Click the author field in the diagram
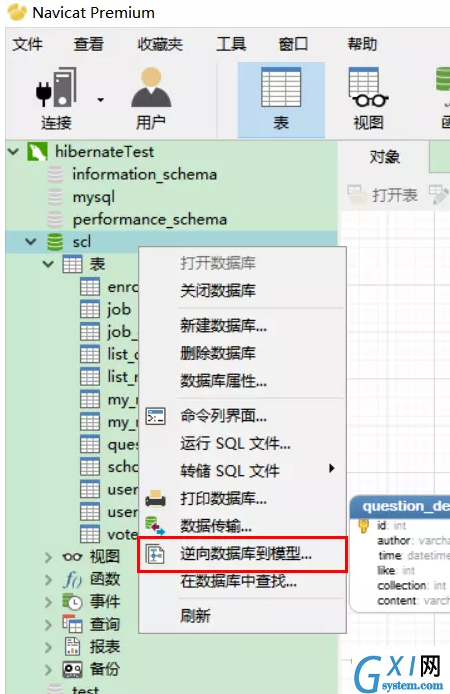Screen dimensions: 450x694 click(413, 540)
